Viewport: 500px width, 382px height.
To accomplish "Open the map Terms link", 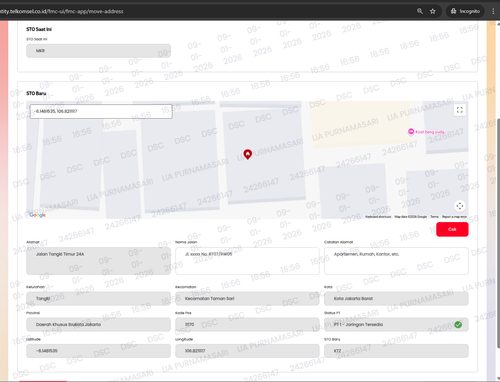I will pos(434,217).
